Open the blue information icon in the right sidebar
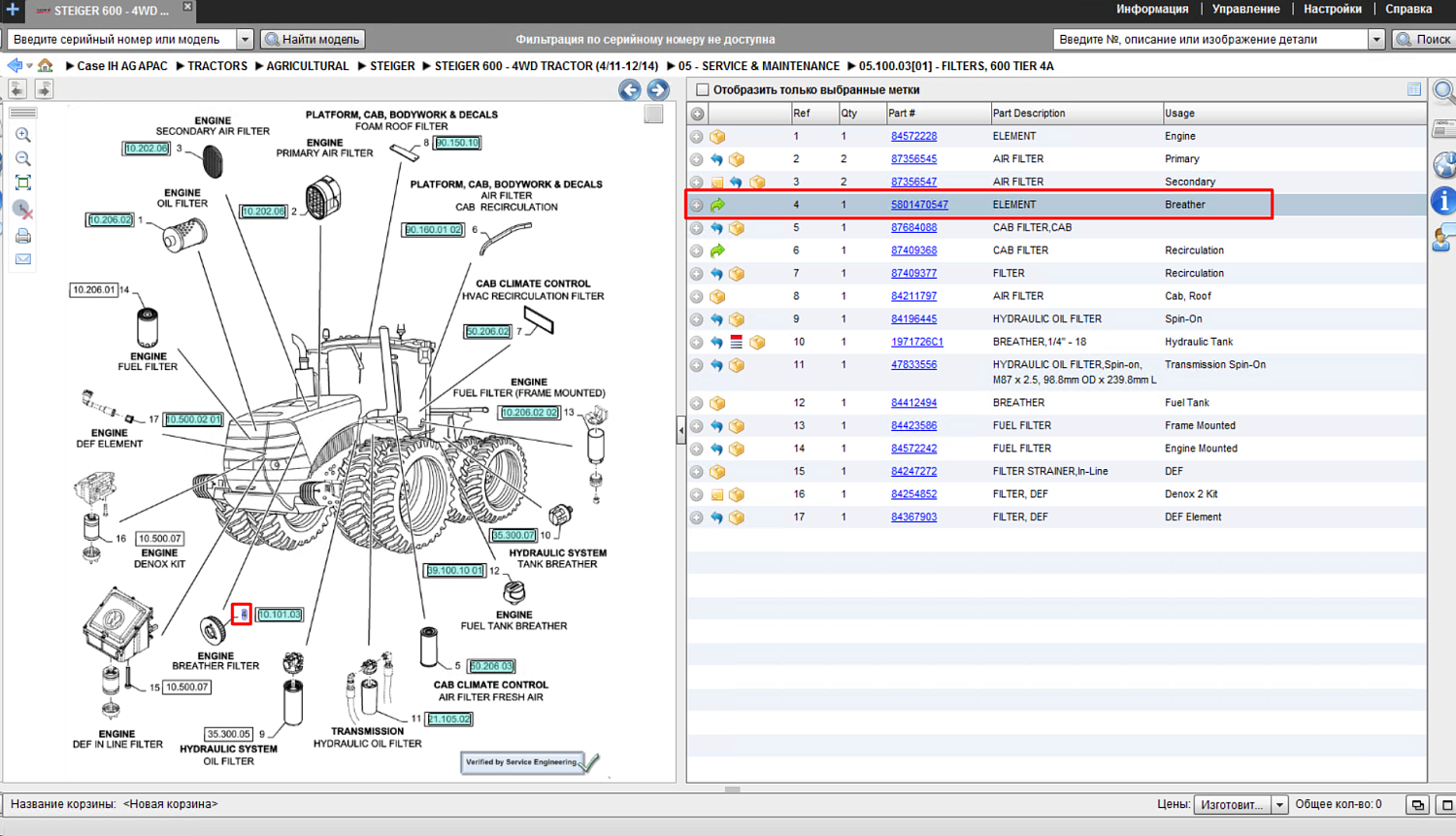 tap(1444, 201)
